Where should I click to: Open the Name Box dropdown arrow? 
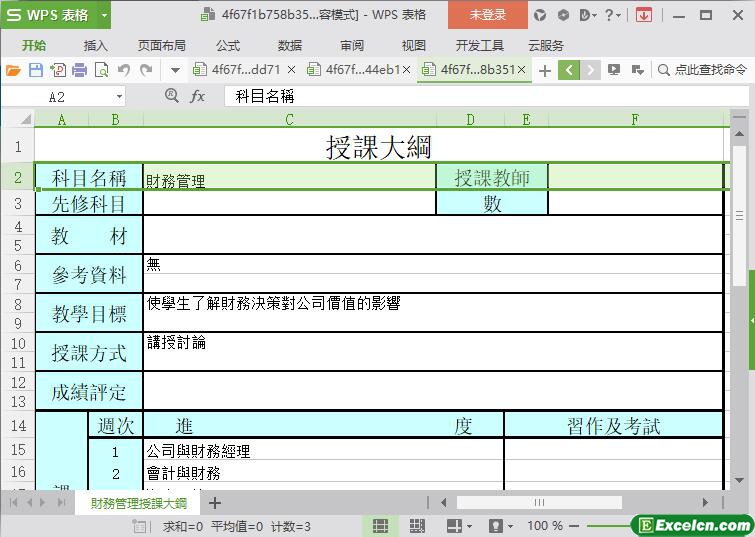coord(119,96)
